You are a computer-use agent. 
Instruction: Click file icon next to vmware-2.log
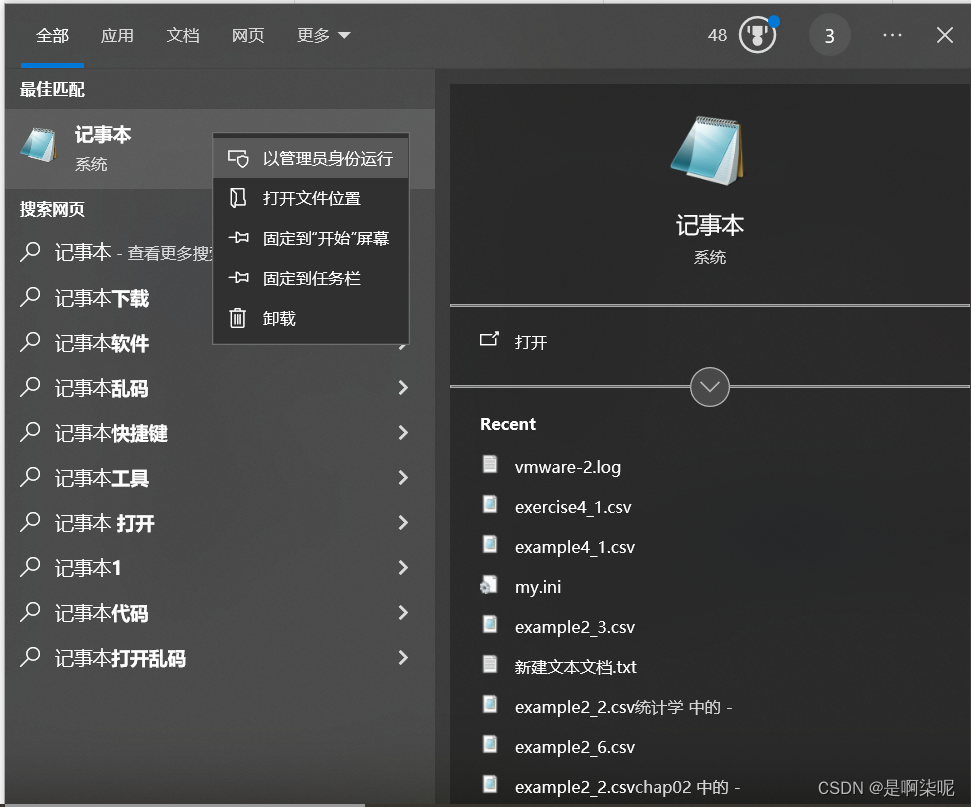point(490,464)
